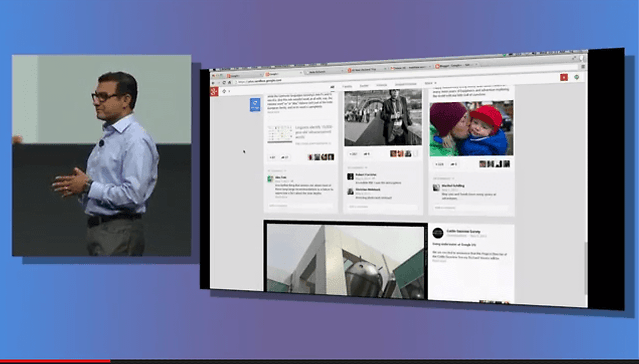639x364 pixels.
Task: Click commenter avatar under baby photo post
Action: (436, 188)
